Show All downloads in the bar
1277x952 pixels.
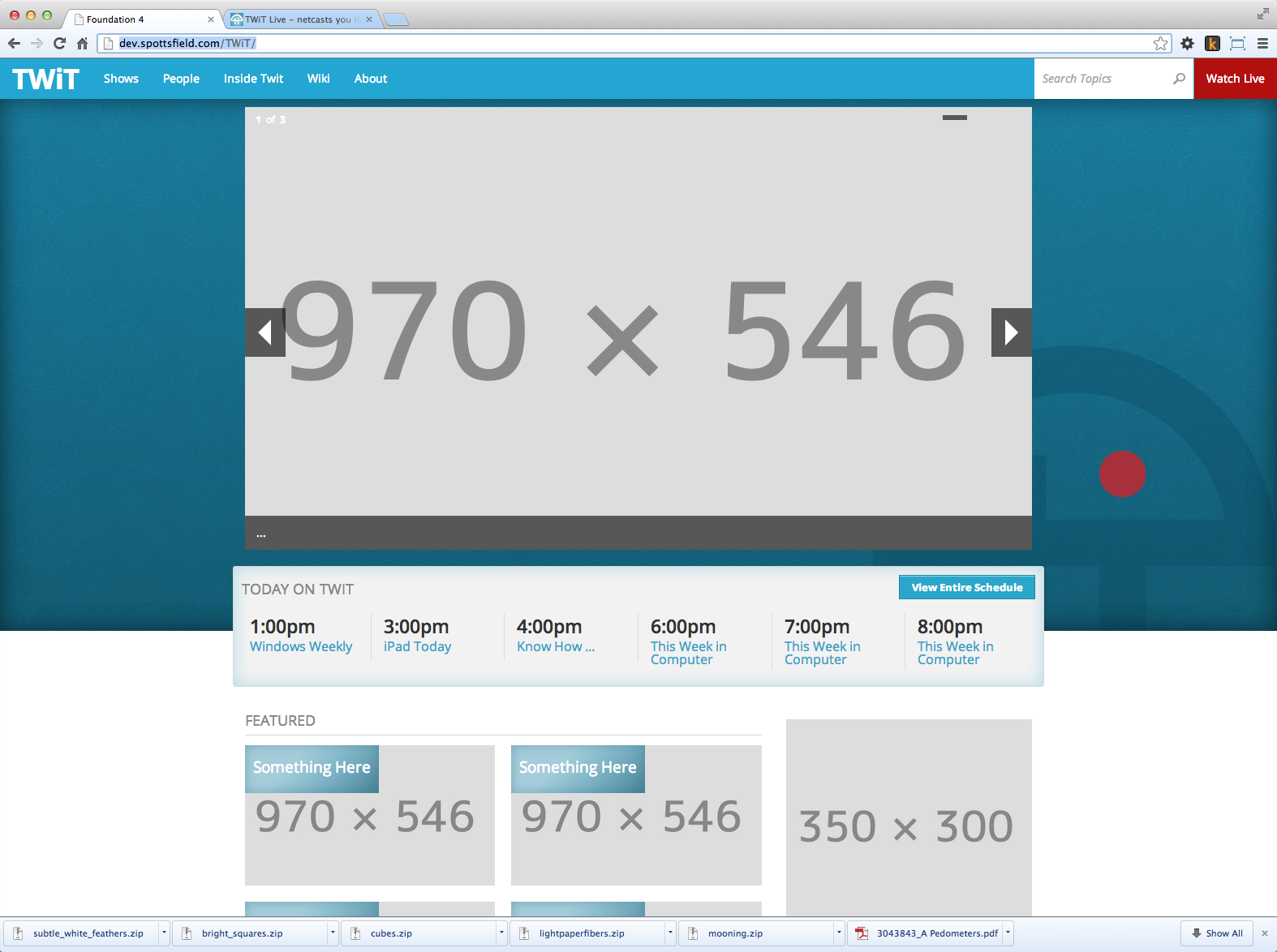(1217, 933)
